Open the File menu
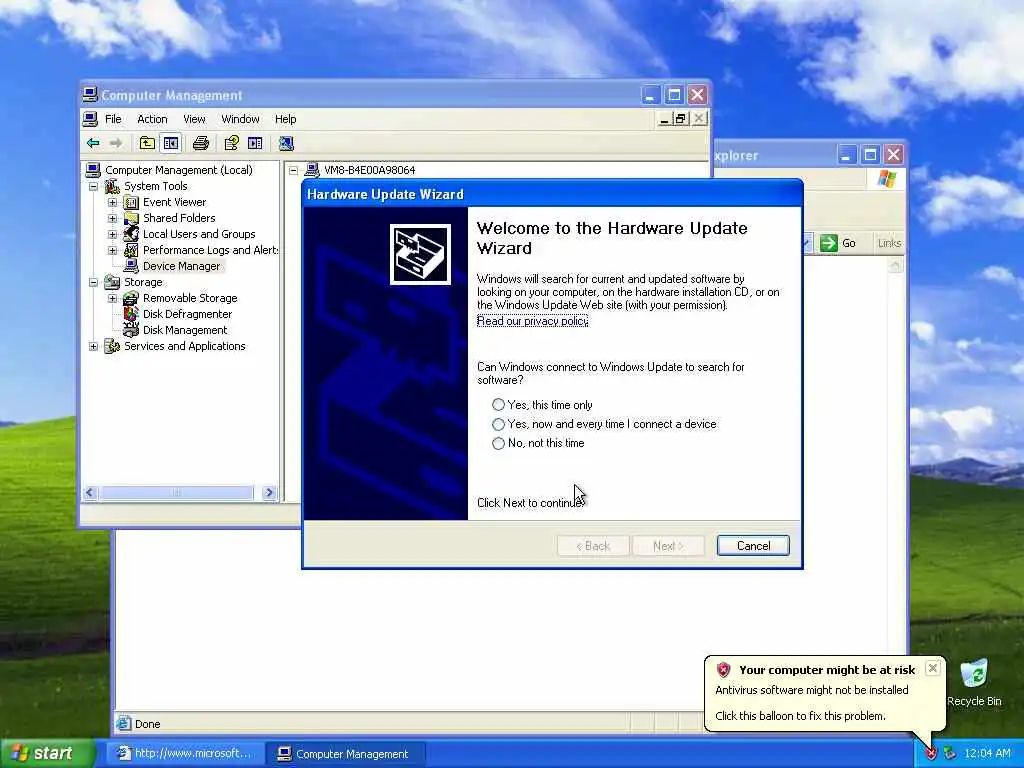This screenshot has height=768, width=1024. coord(113,119)
